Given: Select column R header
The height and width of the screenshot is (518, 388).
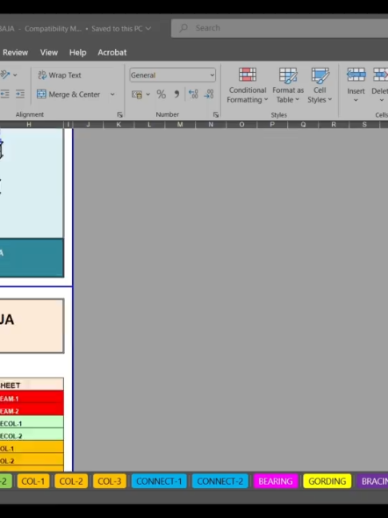Looking at the screenshot, I should (334, 124).
